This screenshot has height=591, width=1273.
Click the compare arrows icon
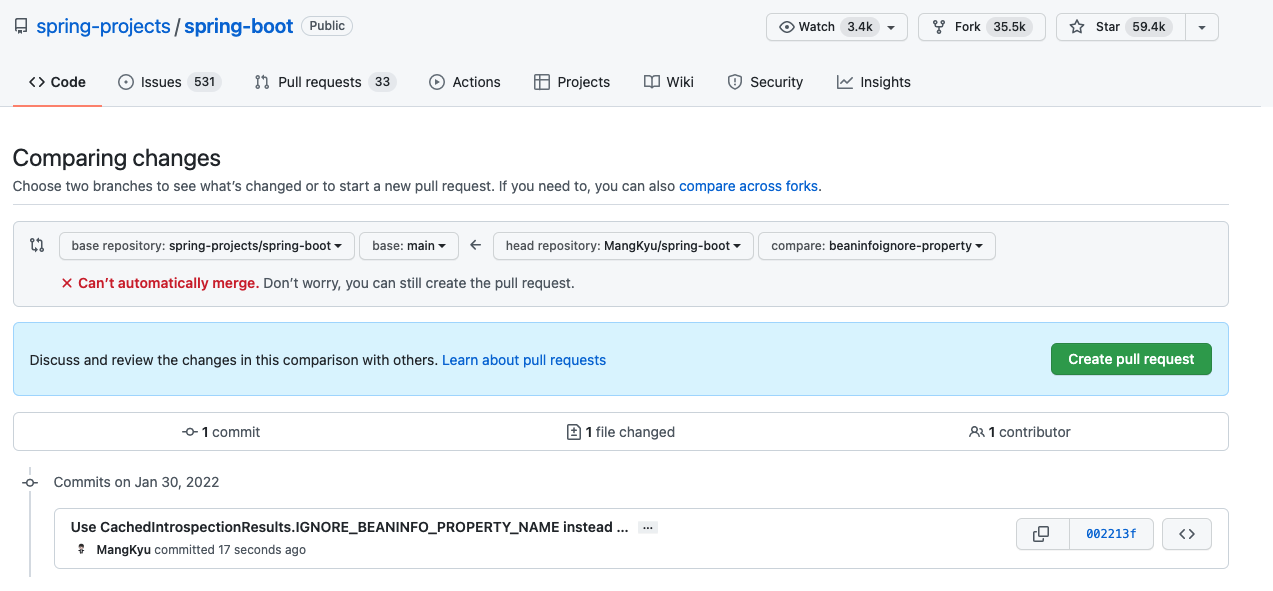[x=37, y=245]
